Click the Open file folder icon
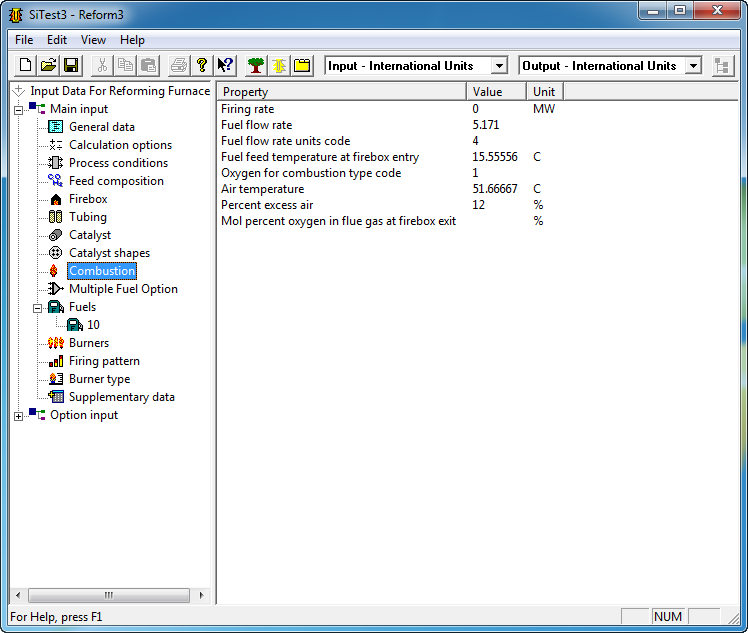748x633 pixels. pyautogui.click(x=48, y=65)
